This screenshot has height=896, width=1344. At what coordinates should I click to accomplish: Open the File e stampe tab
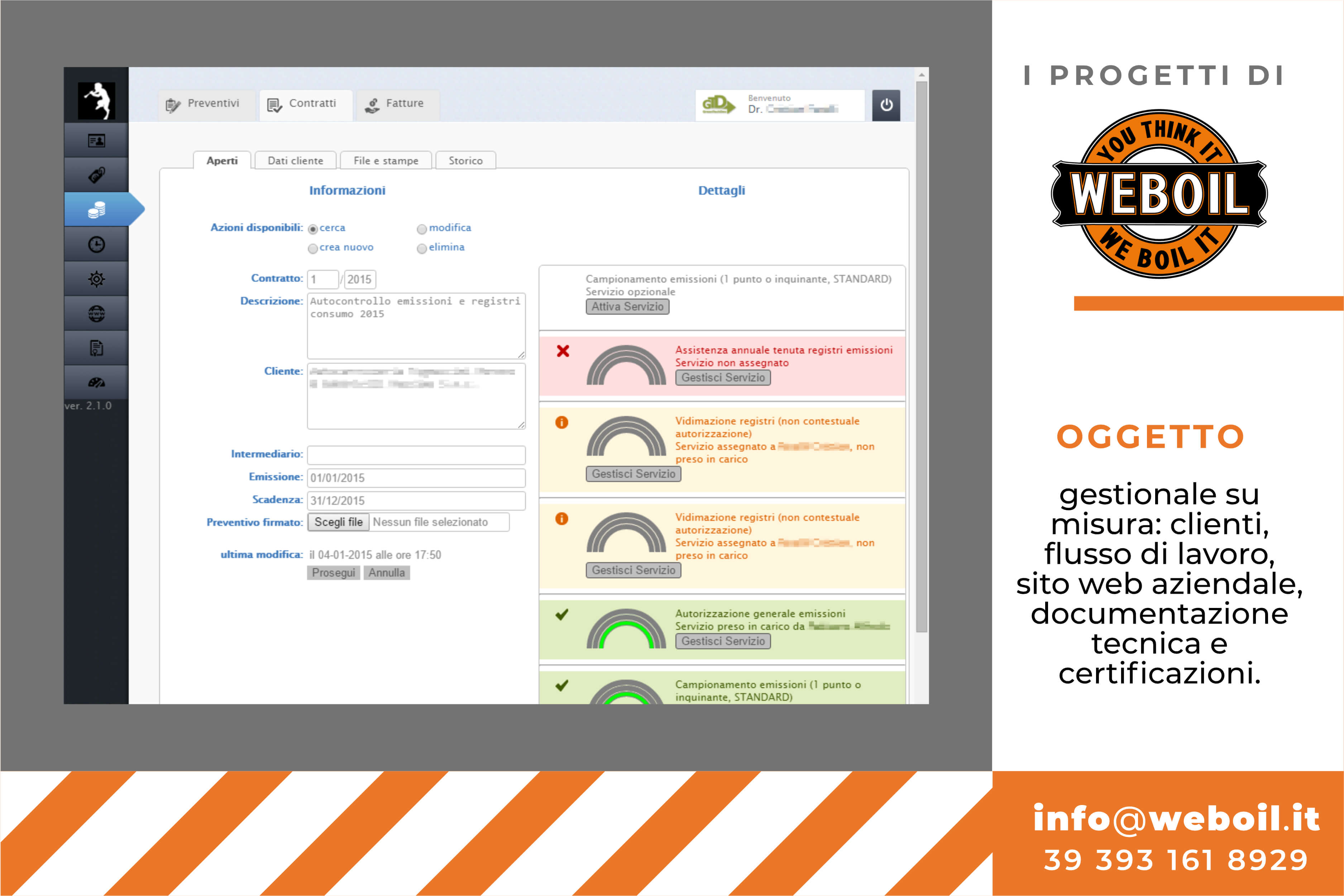tap(386, 160)
